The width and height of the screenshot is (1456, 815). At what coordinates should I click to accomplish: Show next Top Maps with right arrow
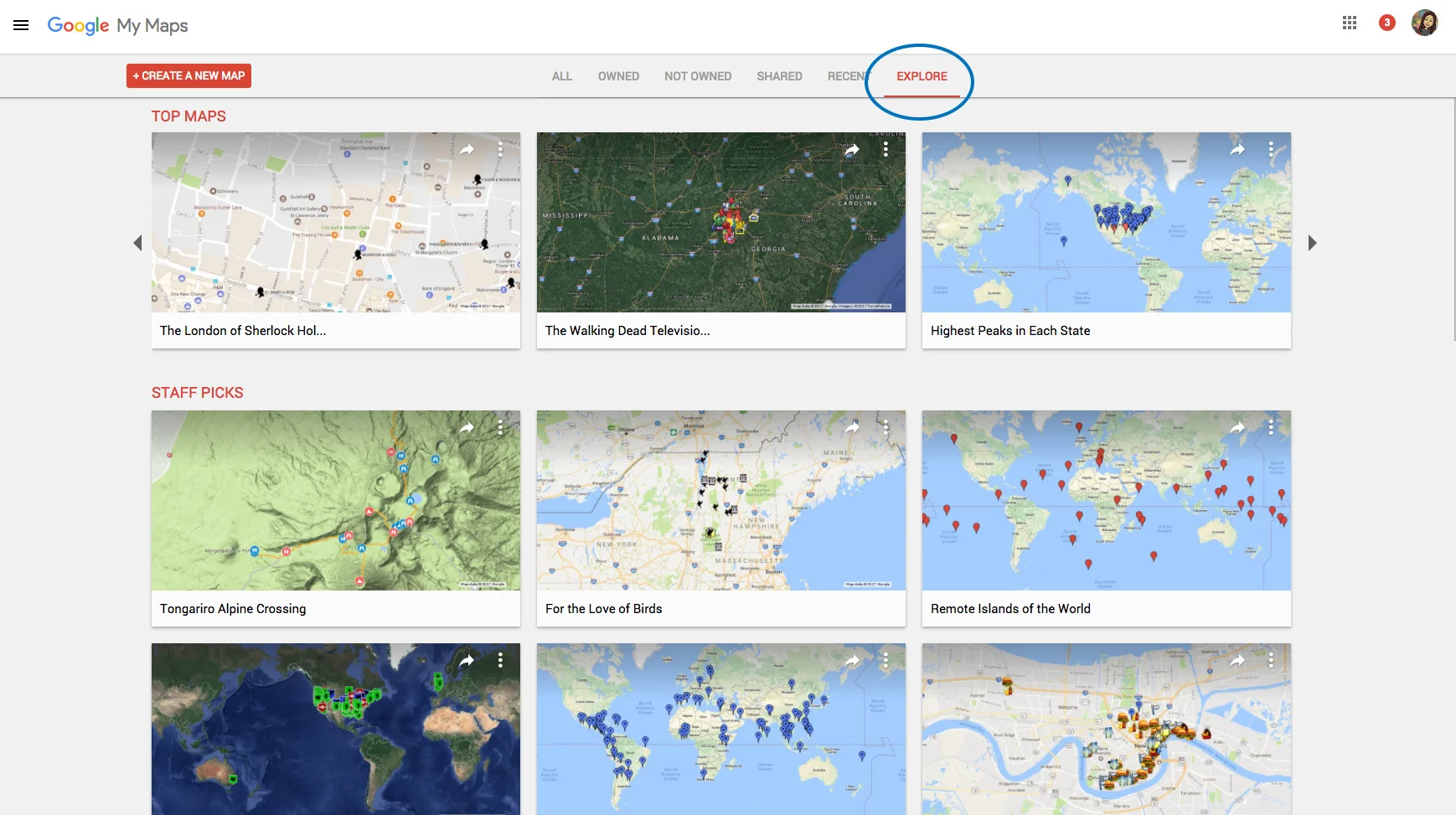tap(1312, 243)
